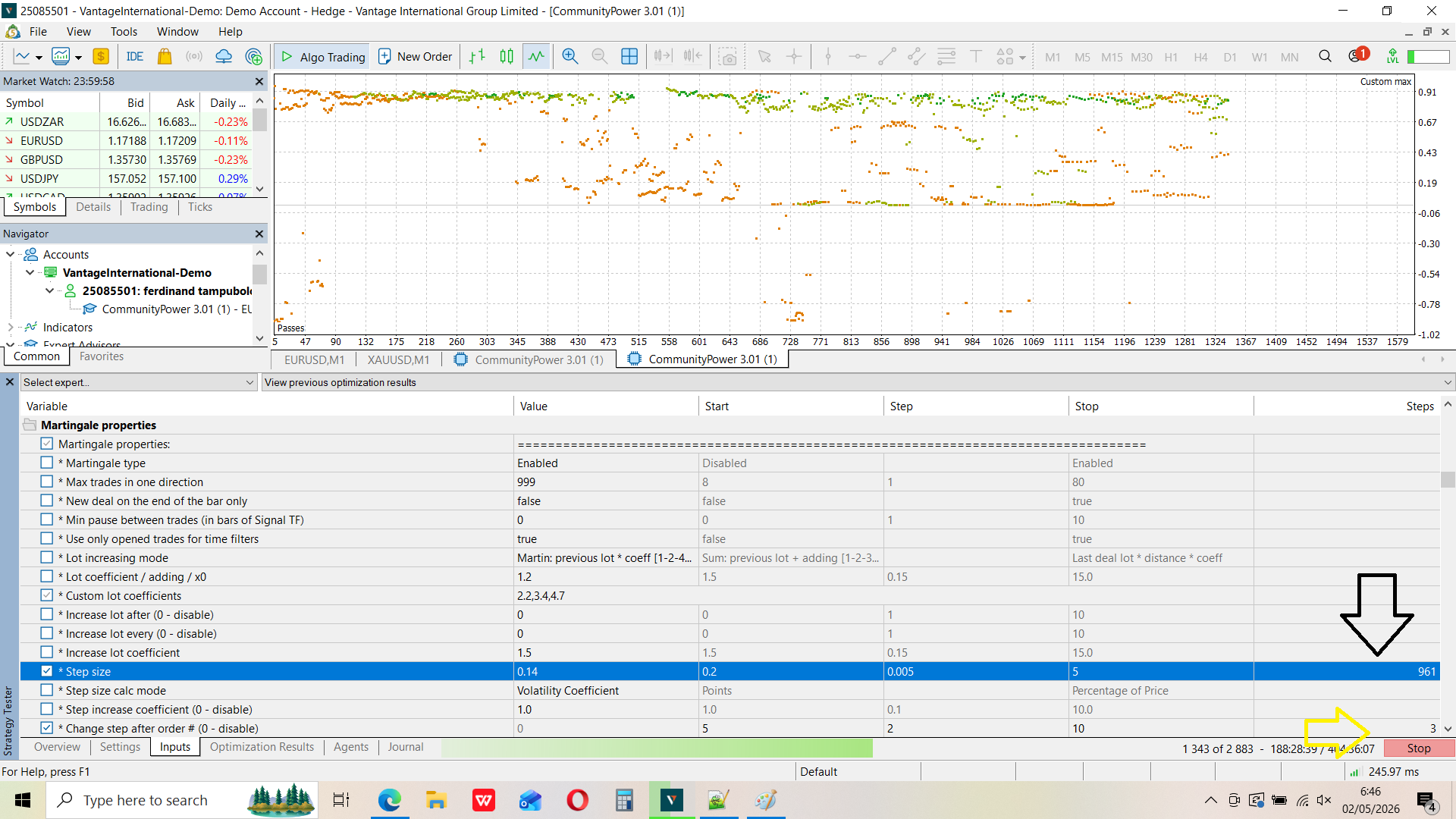
Task: Open the Select expert dropdown
Action: click(139, 382)
